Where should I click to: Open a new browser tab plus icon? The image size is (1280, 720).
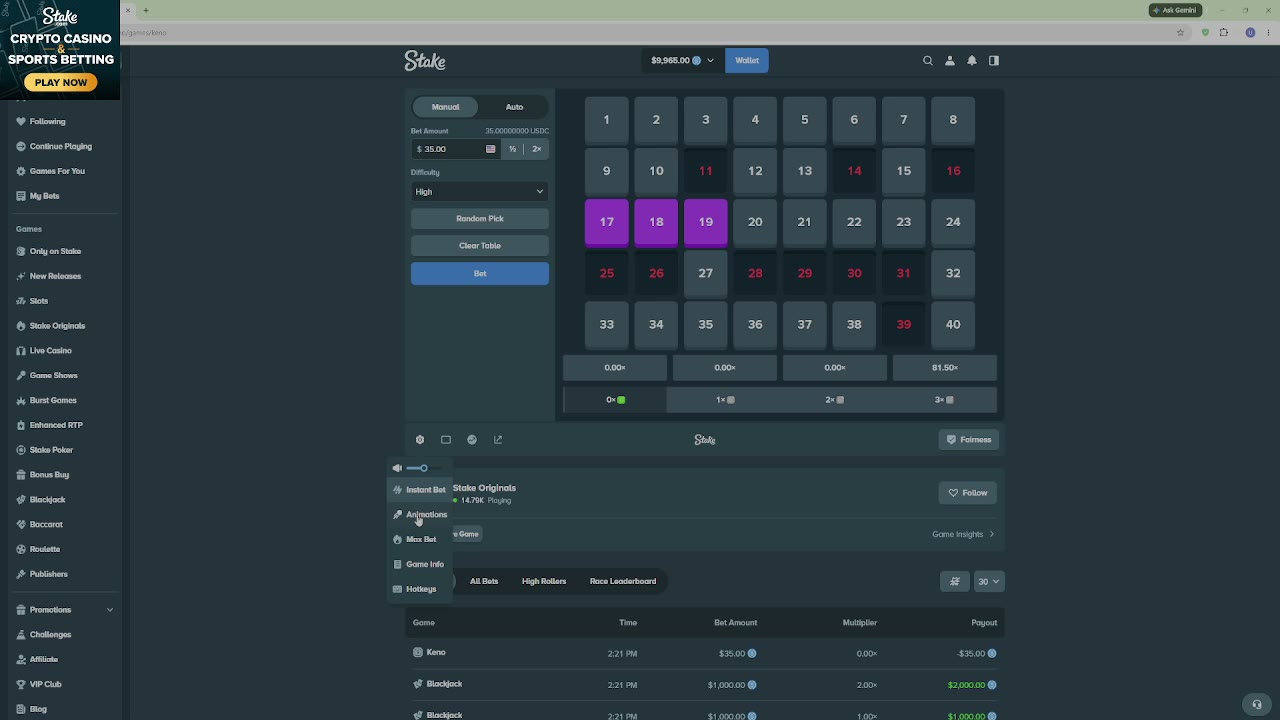coord(146,10)
